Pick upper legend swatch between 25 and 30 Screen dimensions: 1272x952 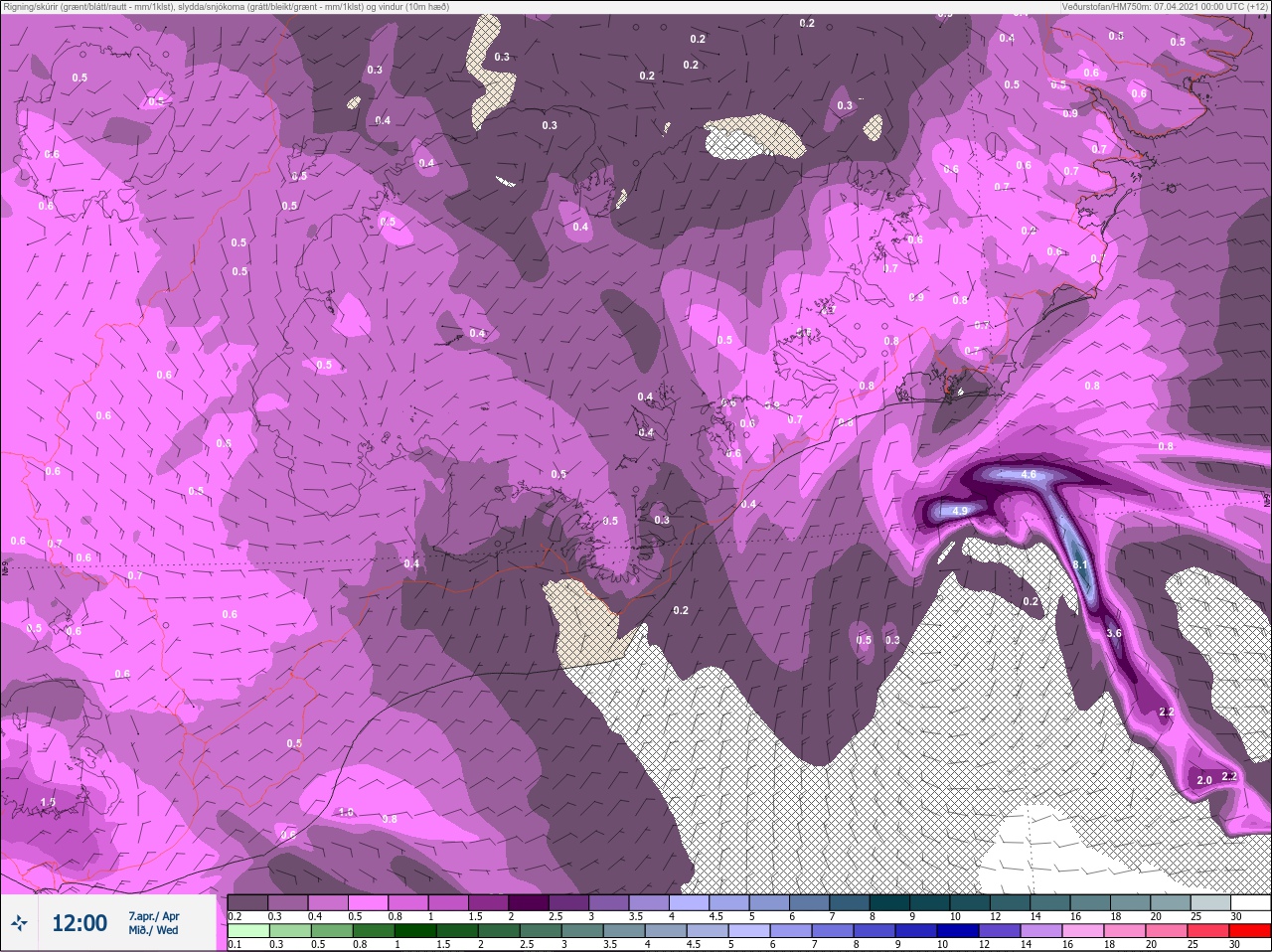point(1211,902)
